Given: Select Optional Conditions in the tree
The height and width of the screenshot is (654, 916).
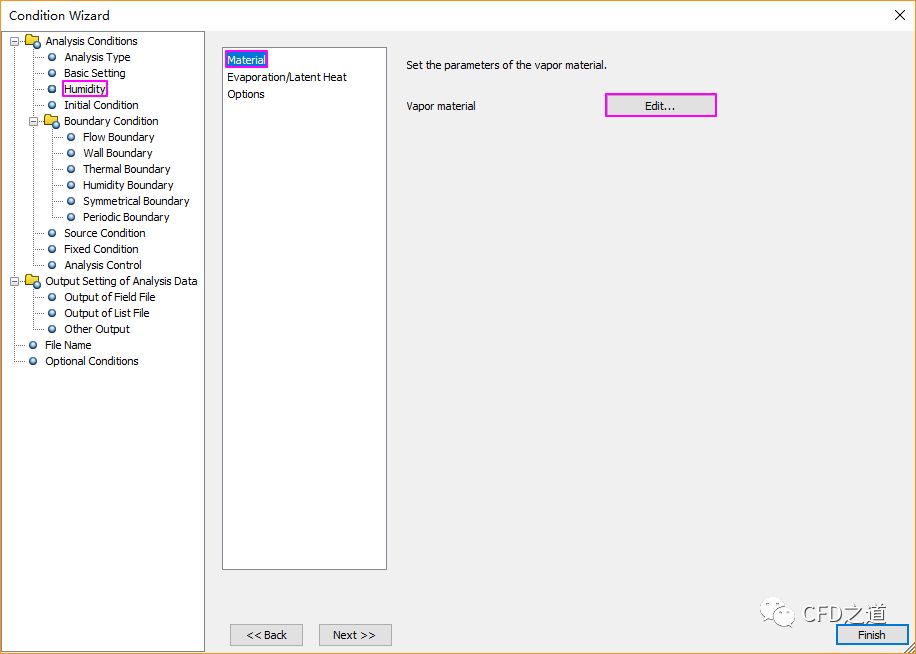Looking at the screenshot, I should [x=92, y=361].
